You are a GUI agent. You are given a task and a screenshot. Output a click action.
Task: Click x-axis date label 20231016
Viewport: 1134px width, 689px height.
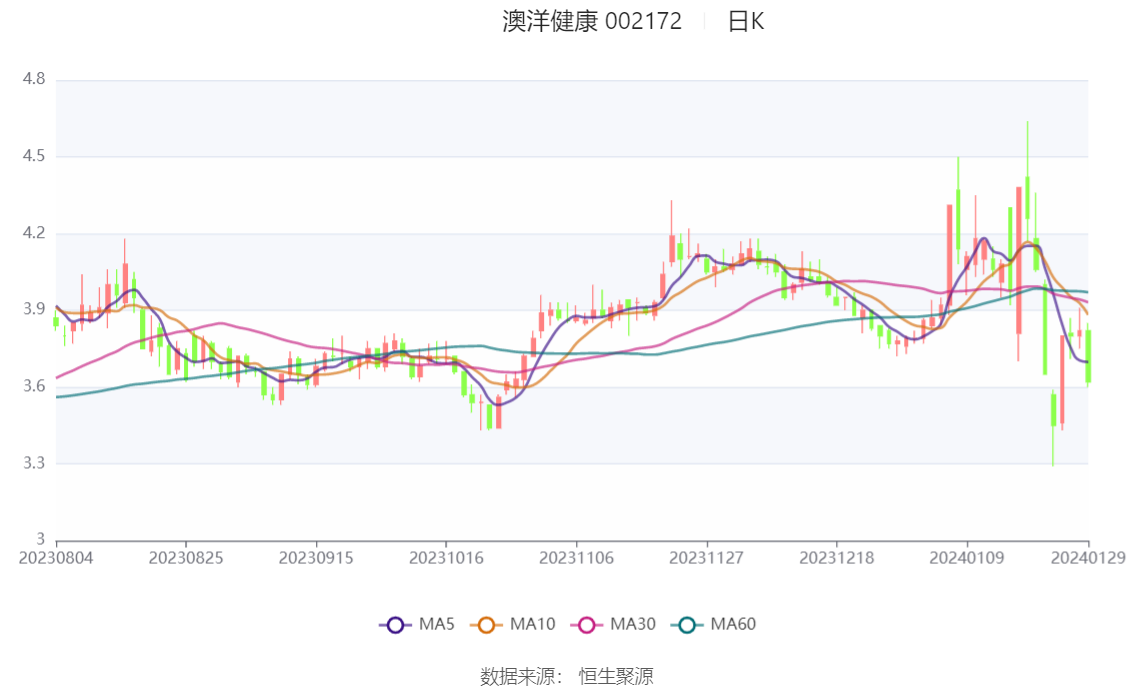click(446, 558)
